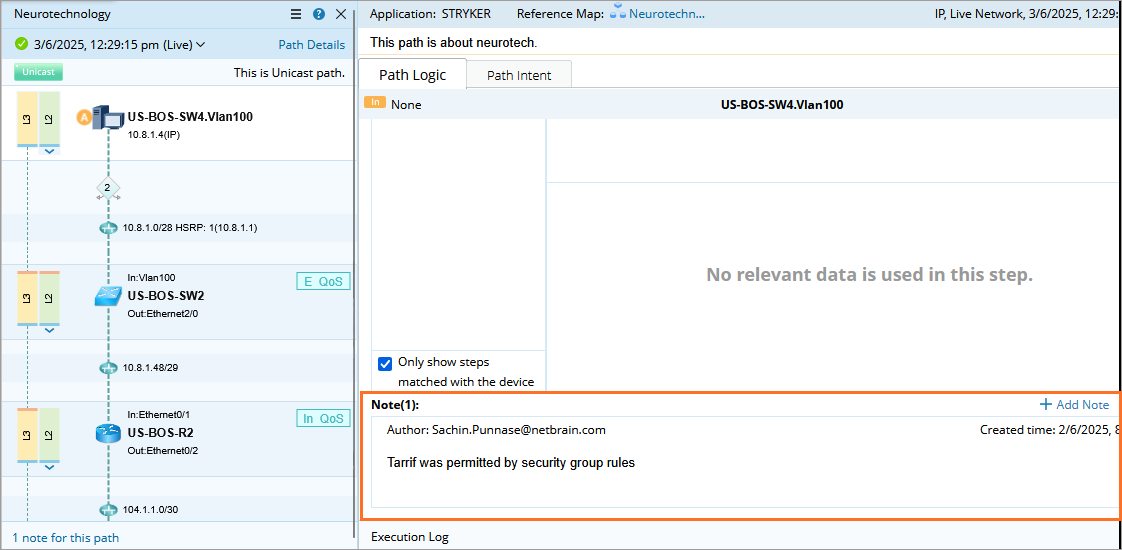Viewport: 1122px width, 550px height.
Task: Click the diamond icon labeled 2
Action: [107, 187]
